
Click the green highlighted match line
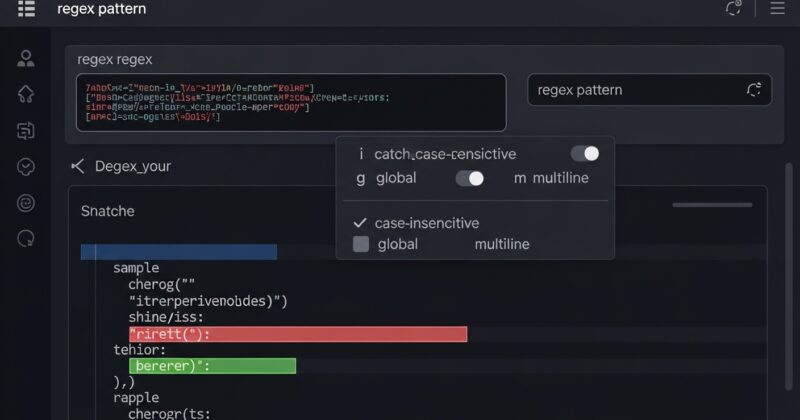click(212, 366)
